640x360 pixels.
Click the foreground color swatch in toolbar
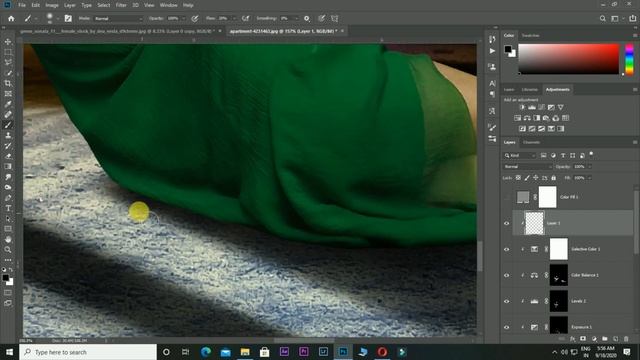point(5,278)
